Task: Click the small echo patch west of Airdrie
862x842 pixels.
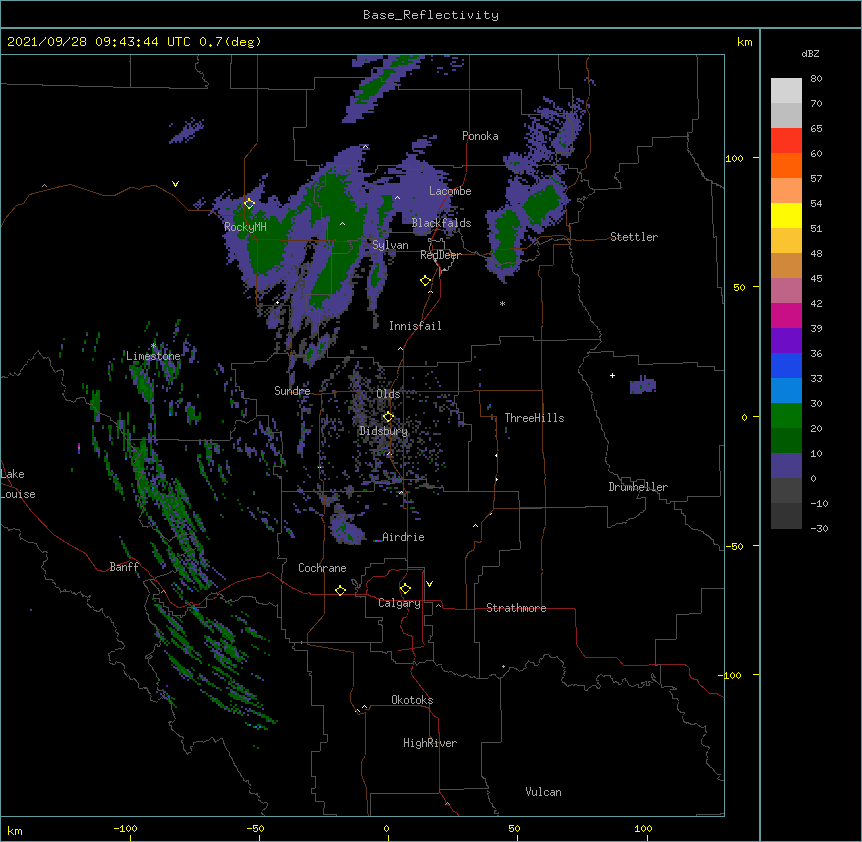Action: tap(347, 529)
